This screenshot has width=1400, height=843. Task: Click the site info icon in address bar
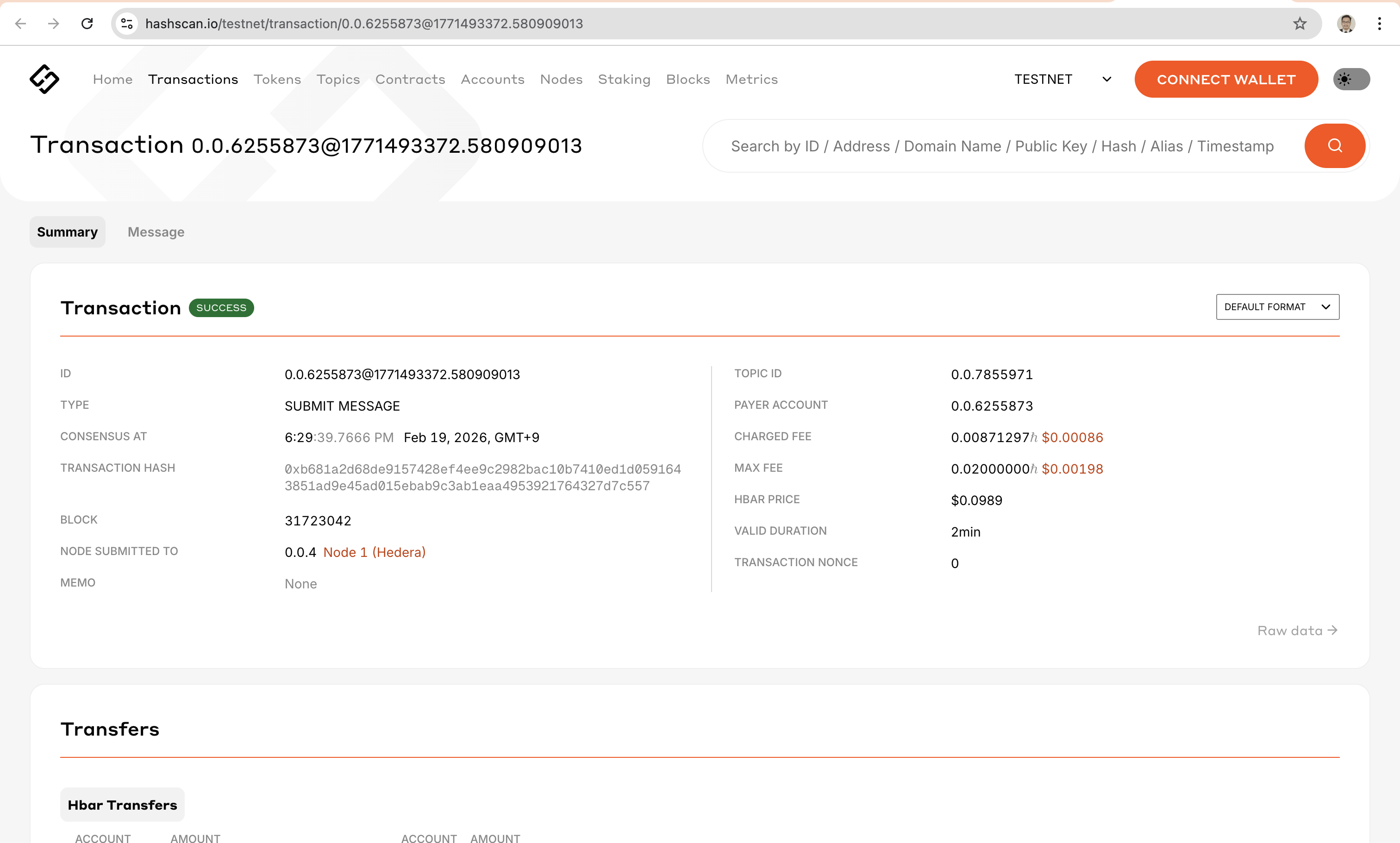coord(126,23)
